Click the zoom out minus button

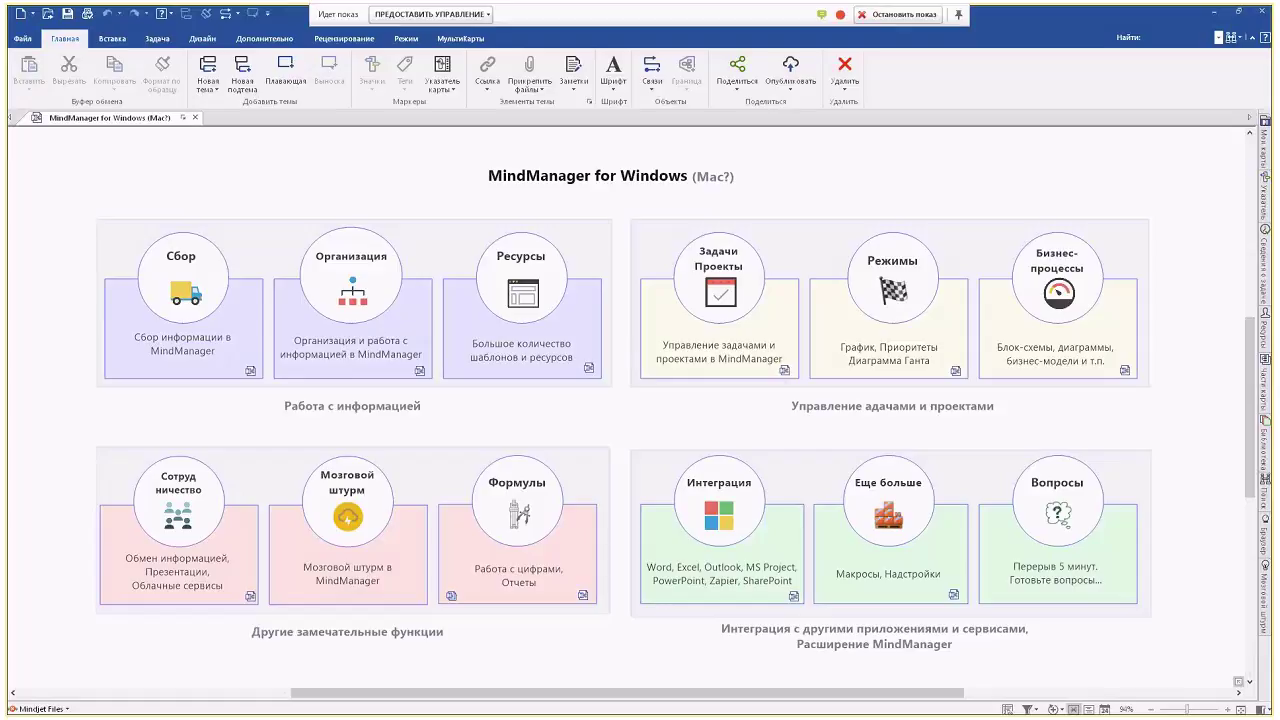[1151, 709]
